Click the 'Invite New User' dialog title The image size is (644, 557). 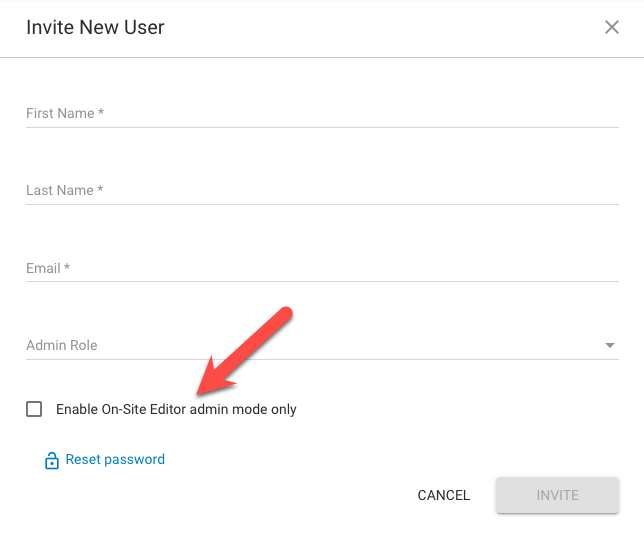tap(95, 27)
